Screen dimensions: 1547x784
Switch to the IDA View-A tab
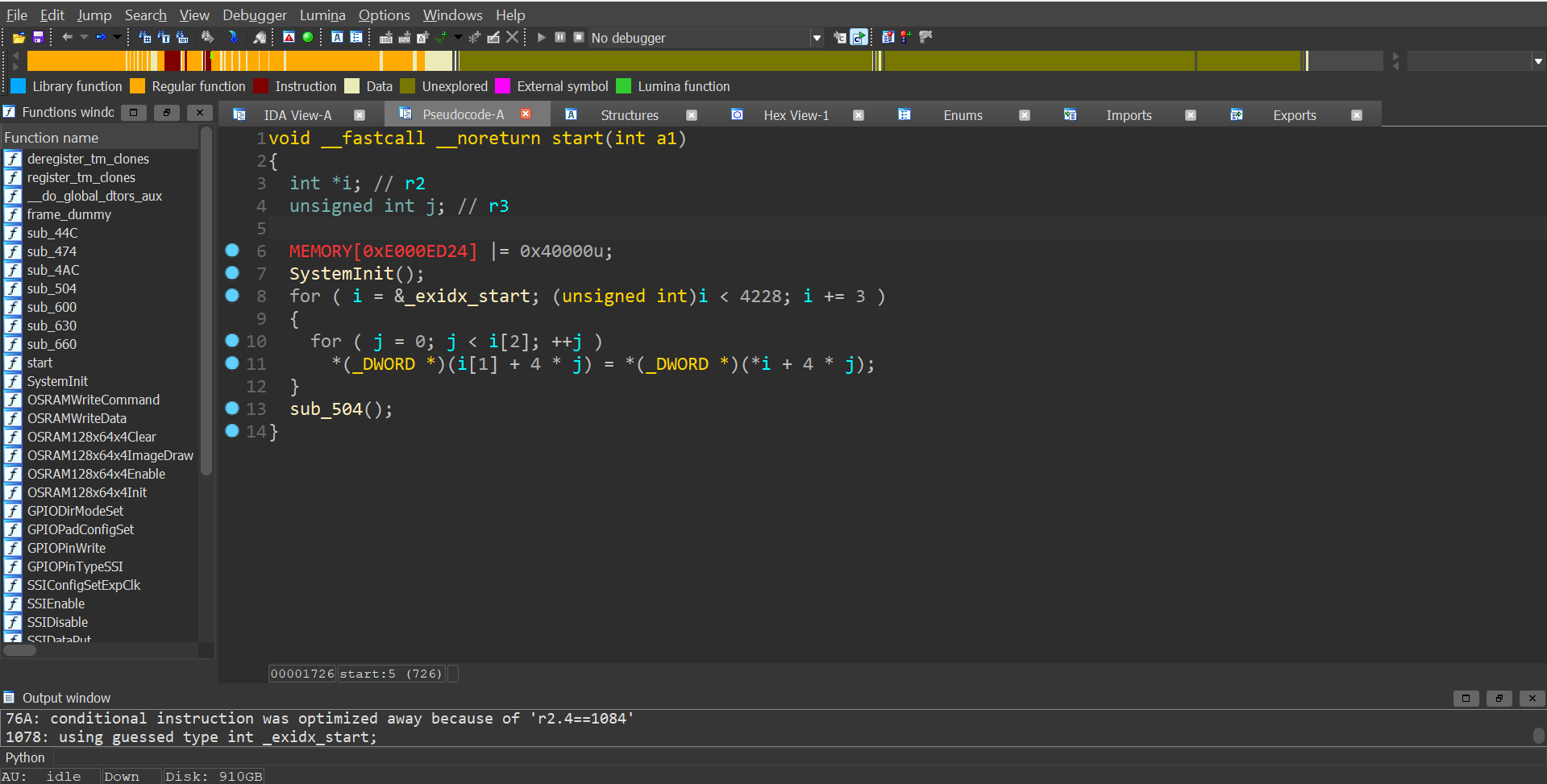point(297,115)
